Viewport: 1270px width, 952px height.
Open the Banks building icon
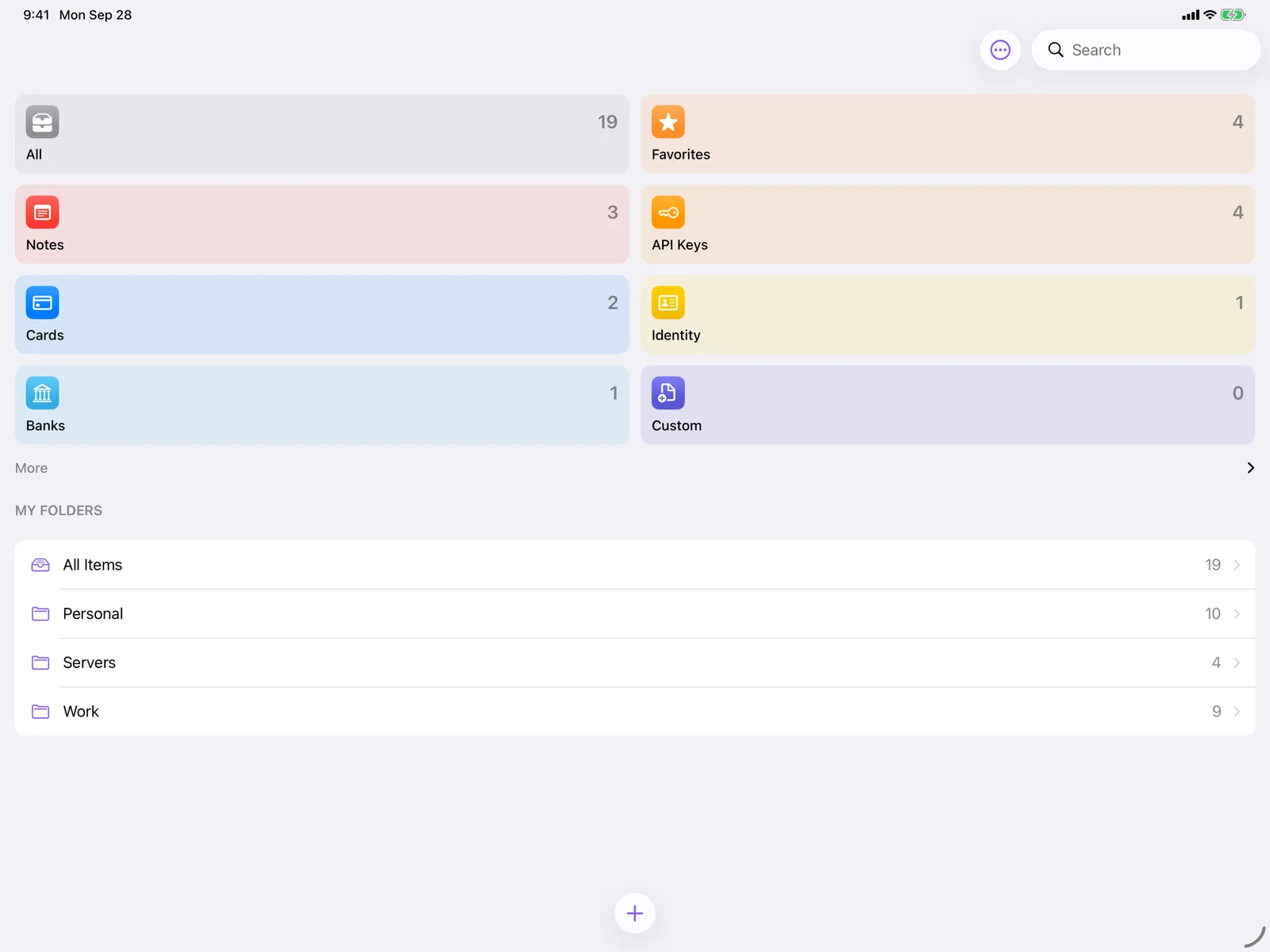click(42, 393)
